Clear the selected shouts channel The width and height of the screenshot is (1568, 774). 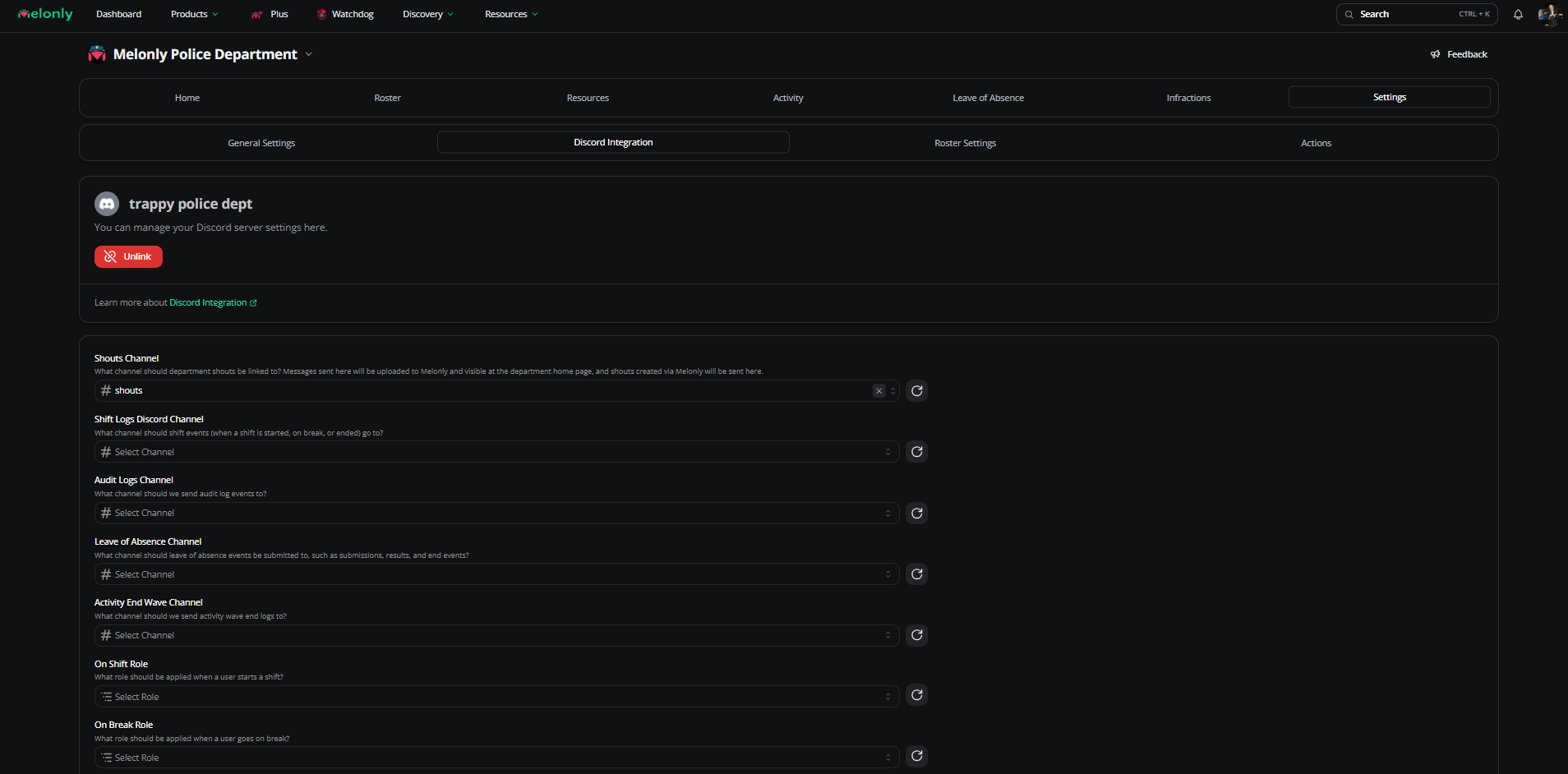tap(879, 391)
